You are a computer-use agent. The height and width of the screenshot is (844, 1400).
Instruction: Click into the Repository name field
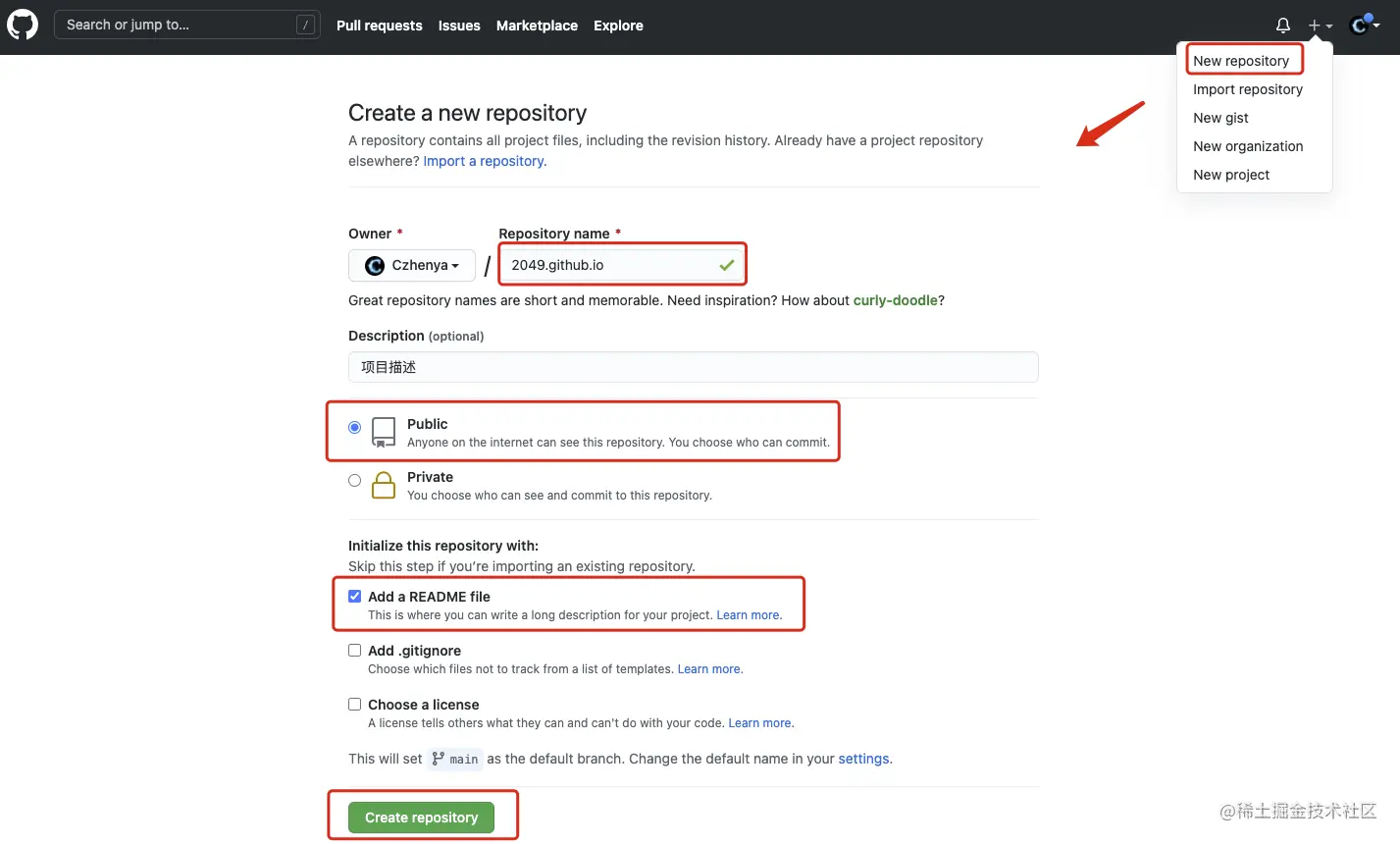(622, 265)
